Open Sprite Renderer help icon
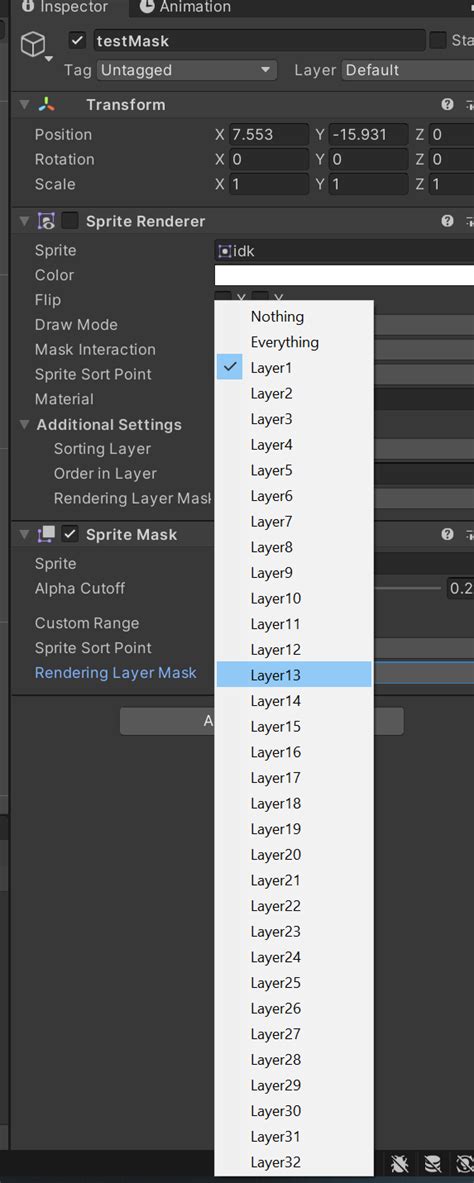The image size is (474, 1183). [x=448, y=221]
